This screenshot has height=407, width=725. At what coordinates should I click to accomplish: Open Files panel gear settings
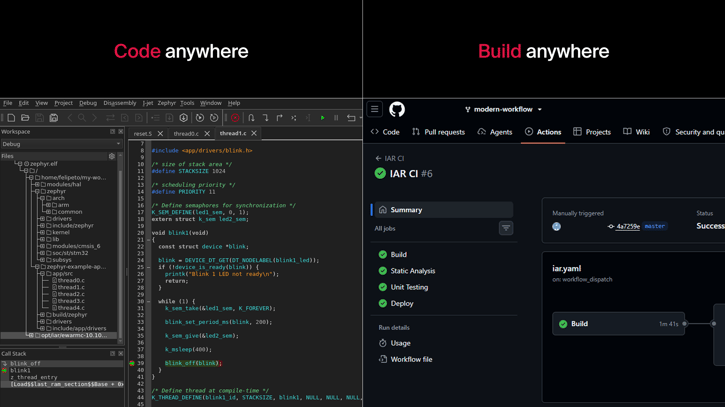[111, 156]
